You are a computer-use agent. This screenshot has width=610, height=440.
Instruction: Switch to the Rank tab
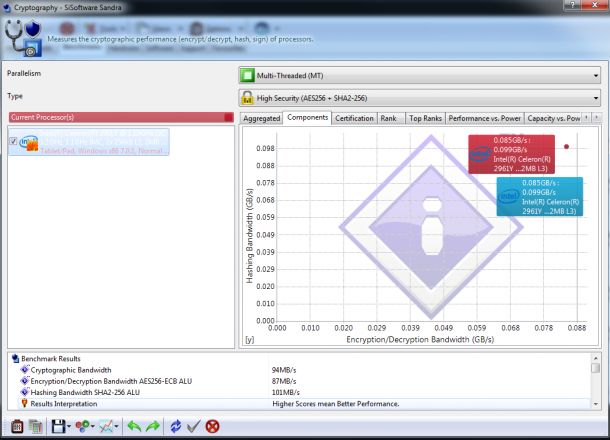pyautogui.click(x=391, y=118)
